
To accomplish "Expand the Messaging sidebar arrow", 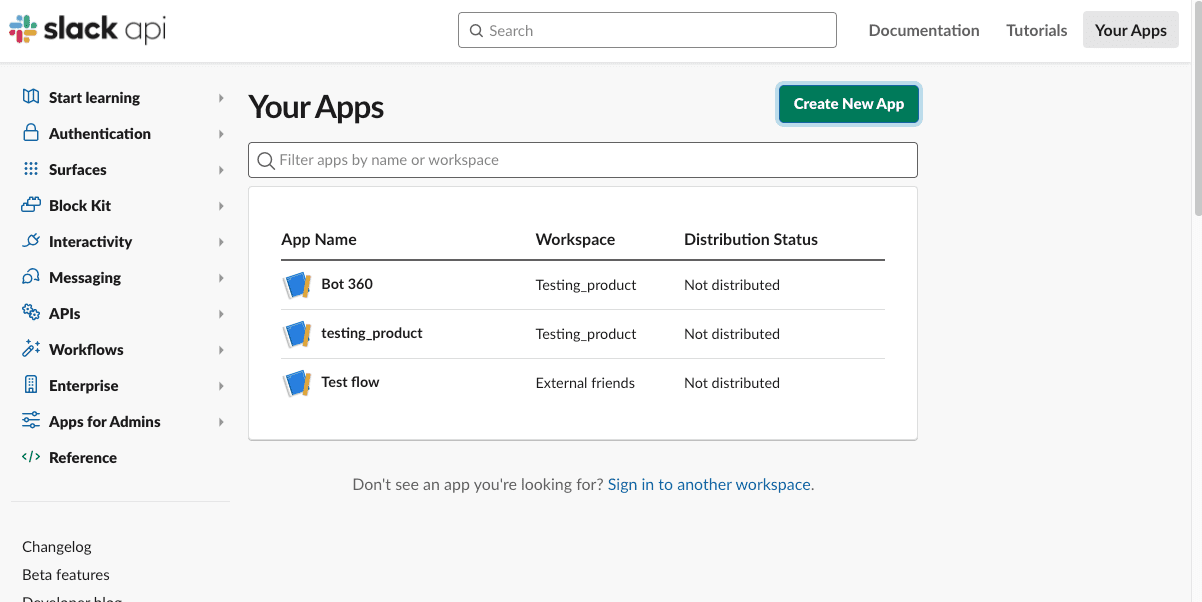I will pos(221,278).
